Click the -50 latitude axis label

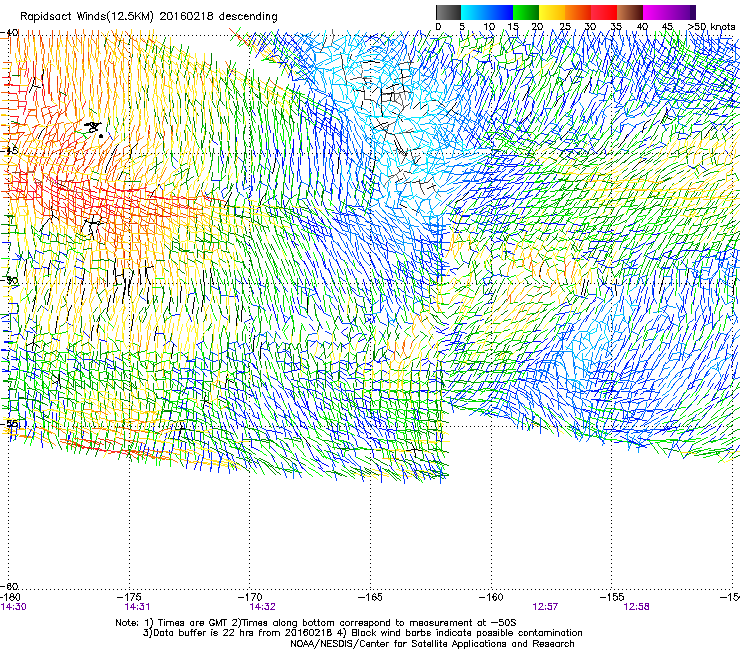click(x=10, y=280)
